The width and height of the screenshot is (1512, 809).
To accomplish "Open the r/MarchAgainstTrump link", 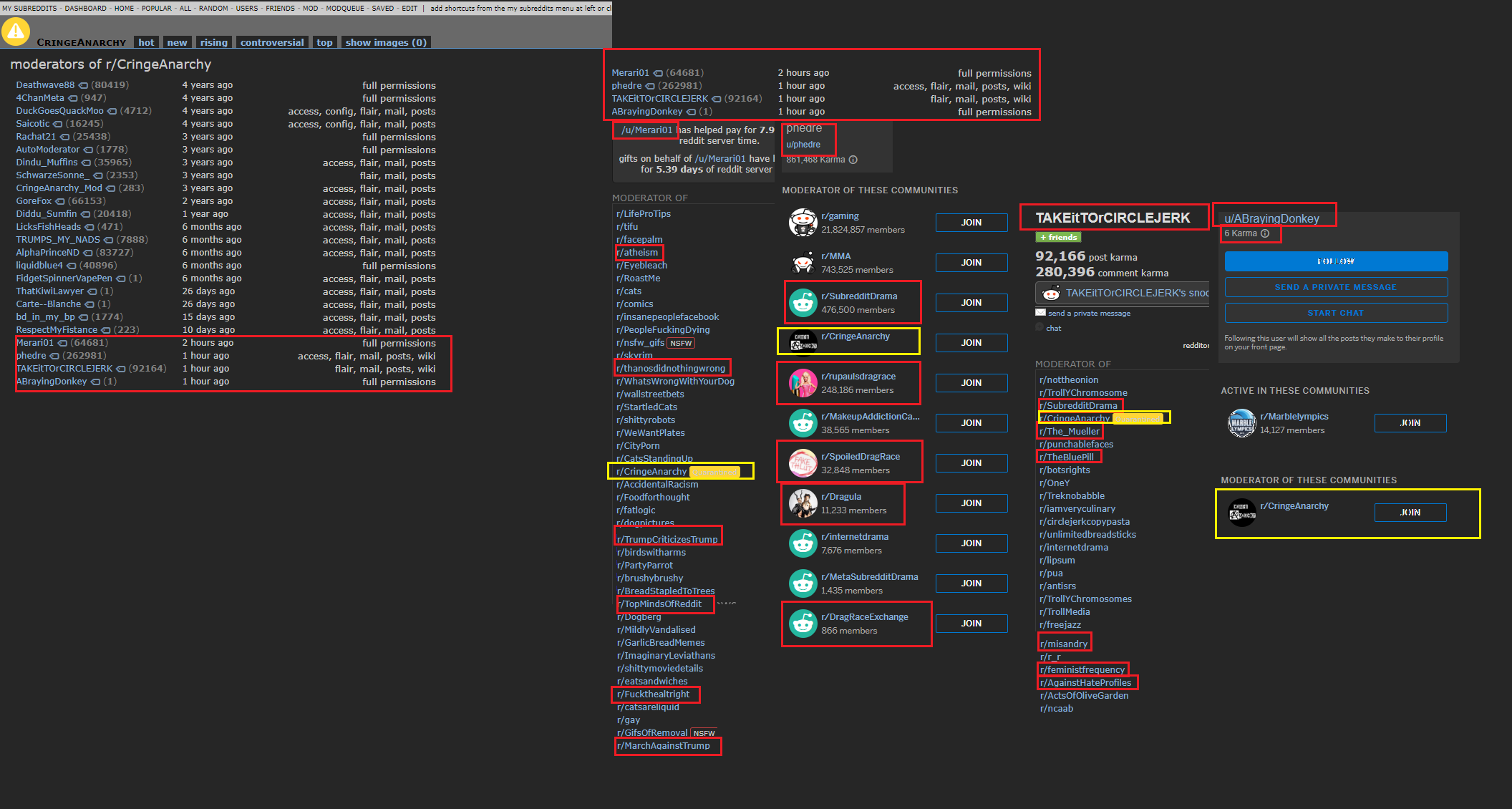I will 664,746.
